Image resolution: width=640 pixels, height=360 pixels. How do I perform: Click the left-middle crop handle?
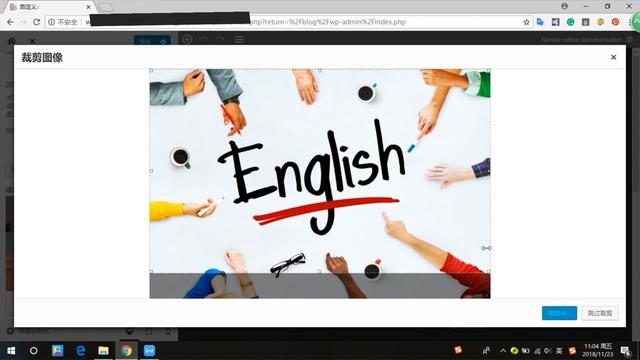click(x=151, y=171)
